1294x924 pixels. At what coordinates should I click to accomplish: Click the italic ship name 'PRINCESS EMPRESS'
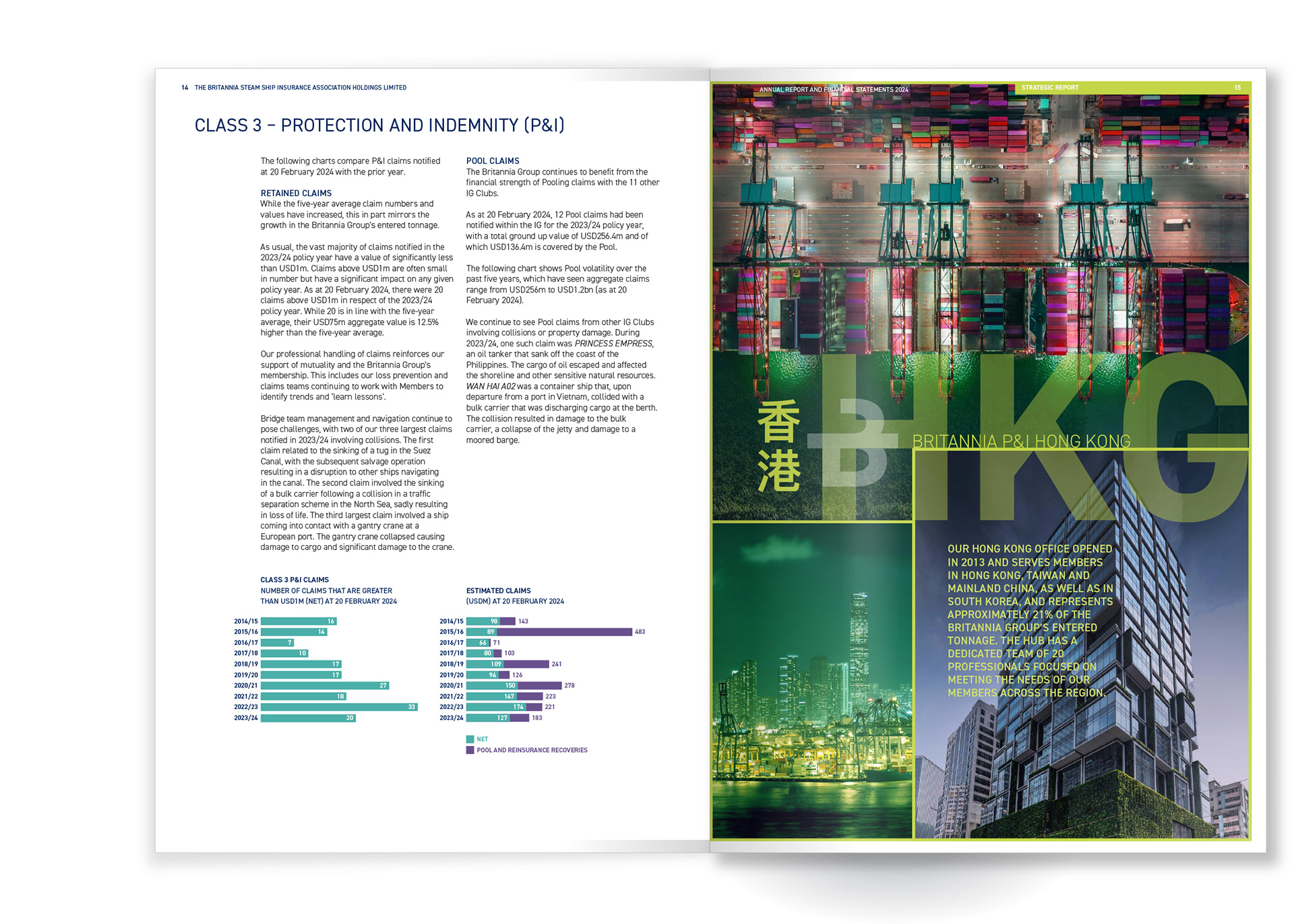pos(613,344)
